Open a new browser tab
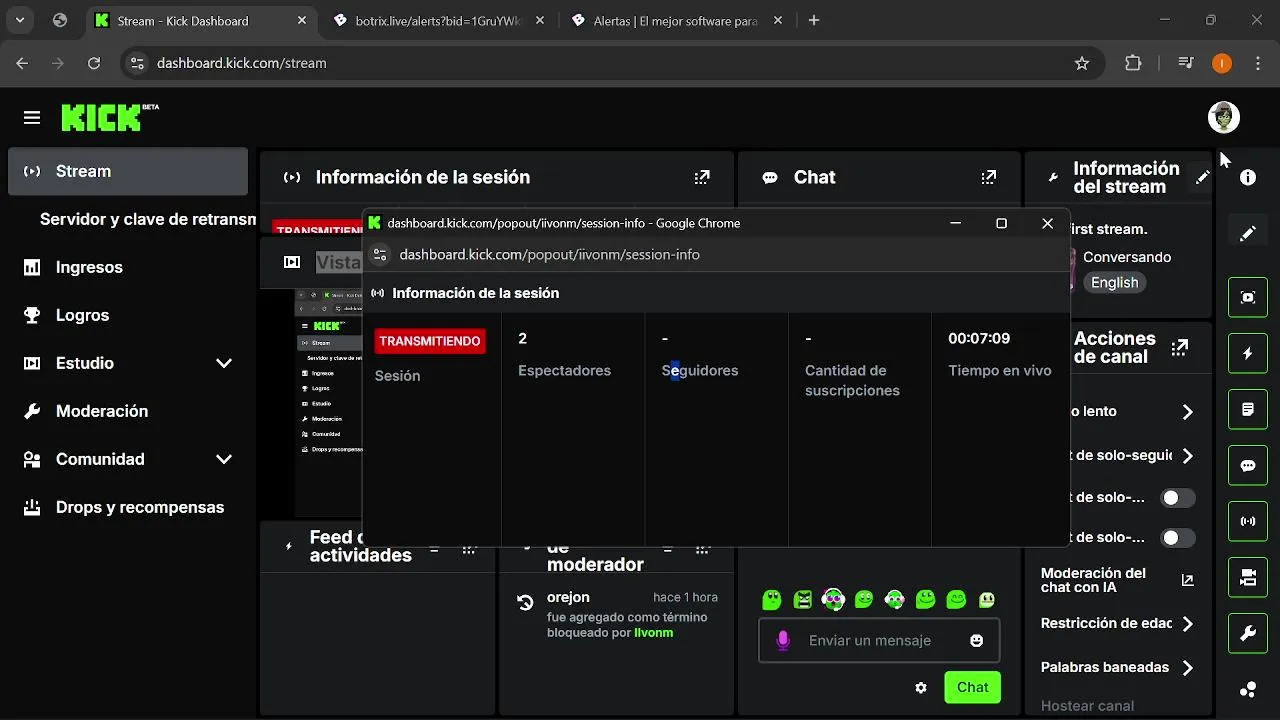The height and width of the screenshot is (720, 1280). click(x=814, y=20)
